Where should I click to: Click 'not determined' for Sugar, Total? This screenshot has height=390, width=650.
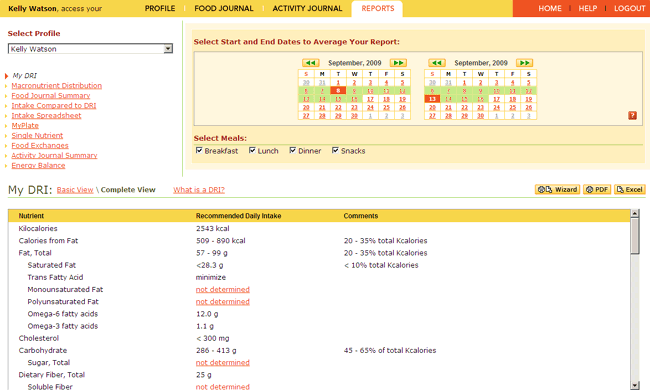click(x=223, y=362)
